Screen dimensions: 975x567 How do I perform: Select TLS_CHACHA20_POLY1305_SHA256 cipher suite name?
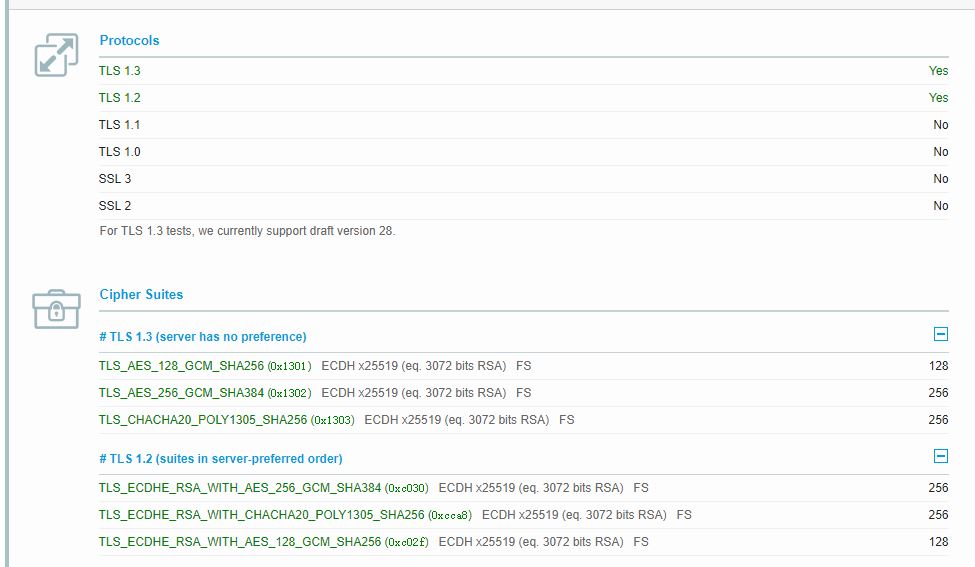203,420
